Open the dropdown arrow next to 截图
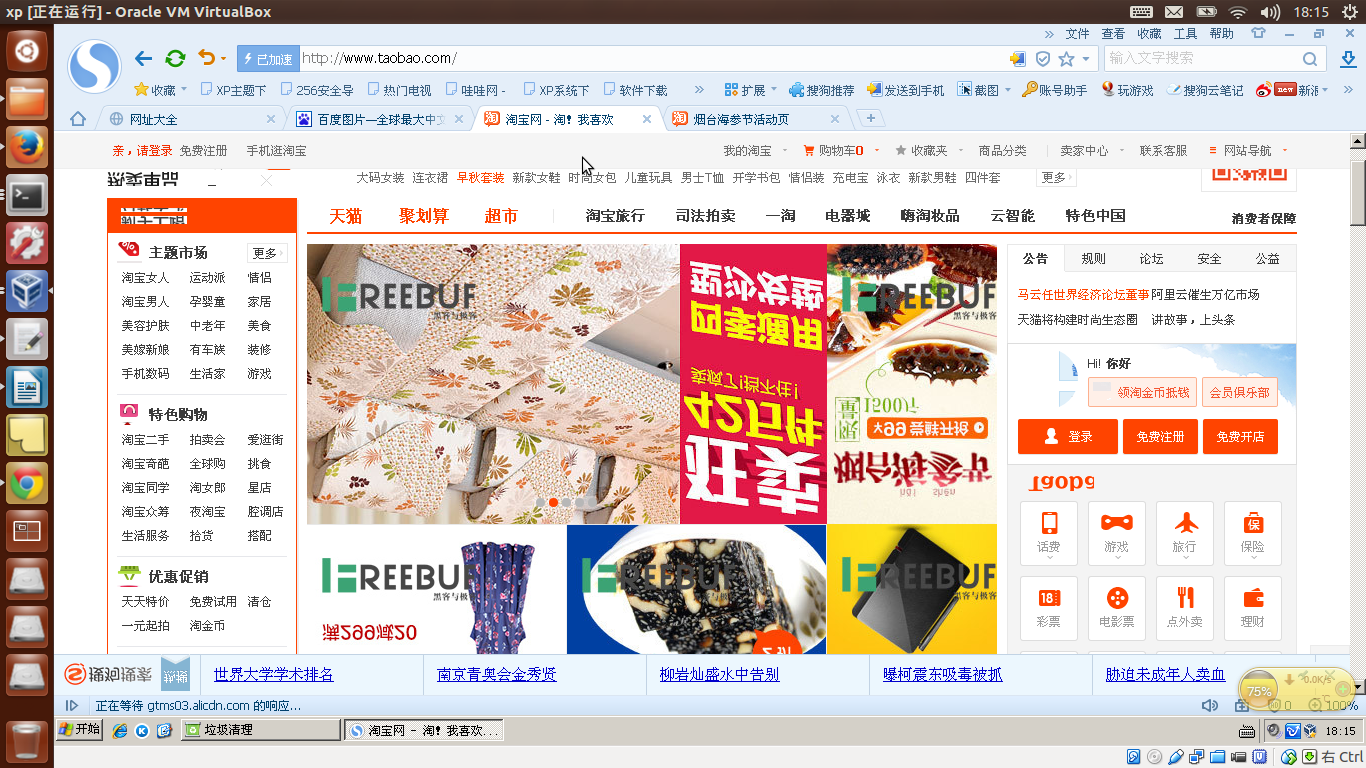This screenshot has height=768, width=1366. [x=1008, y=90]
